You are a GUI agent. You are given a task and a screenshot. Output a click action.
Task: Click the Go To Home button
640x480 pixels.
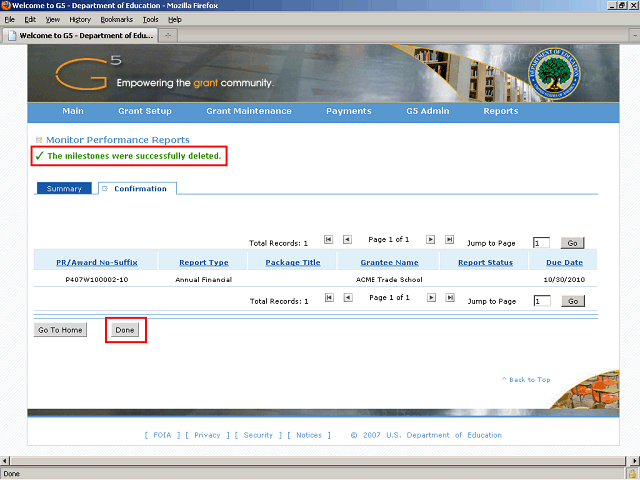pos(60,330)
